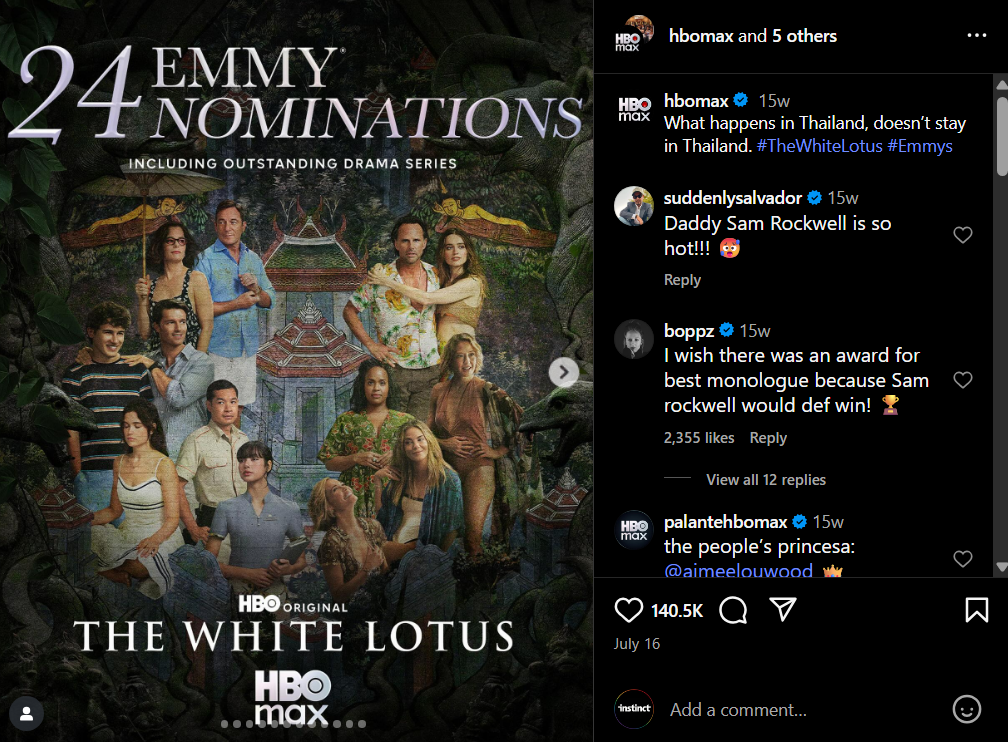Like palantehbomax's comment
The image size is (1008, 742).
point(962,559)
